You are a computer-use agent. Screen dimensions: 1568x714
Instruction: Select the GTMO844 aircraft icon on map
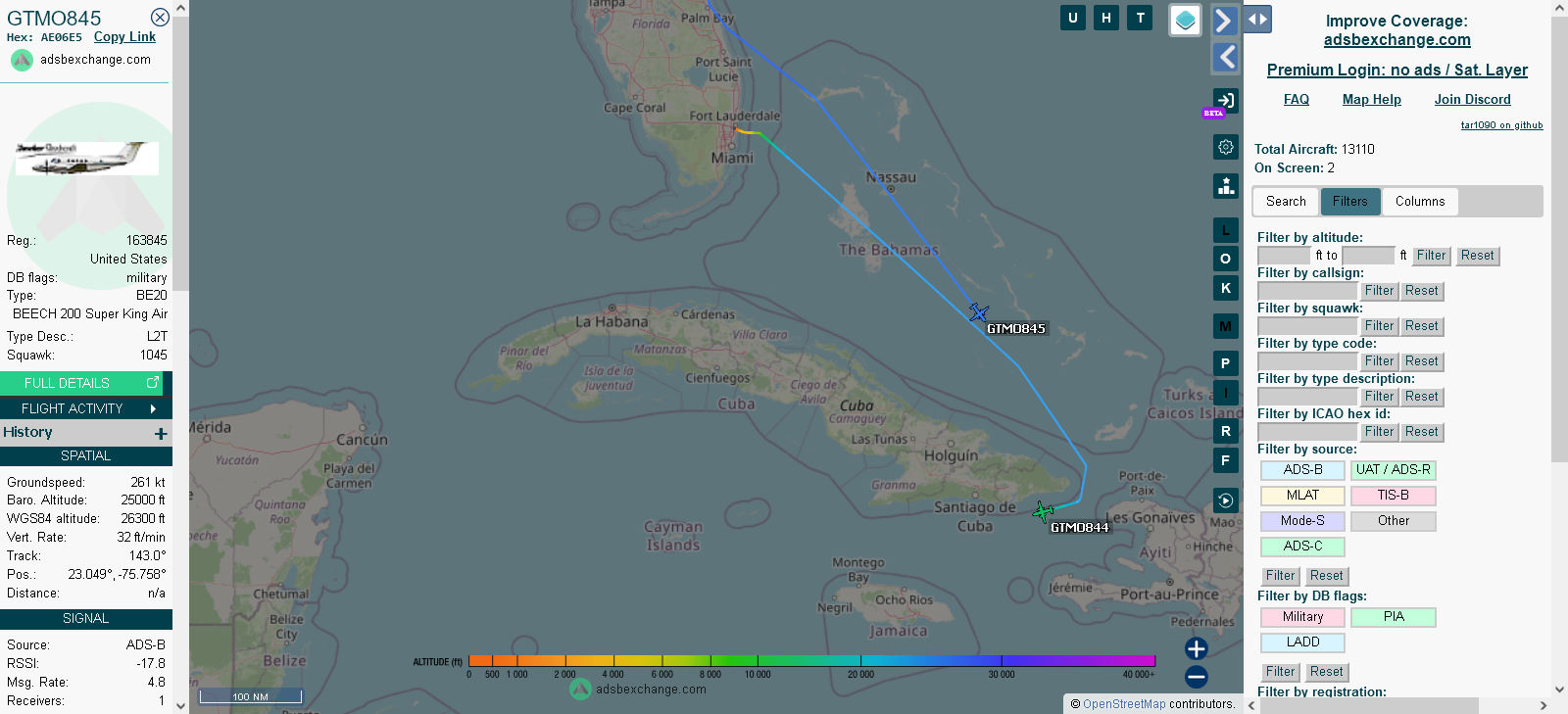(1044, 511)
